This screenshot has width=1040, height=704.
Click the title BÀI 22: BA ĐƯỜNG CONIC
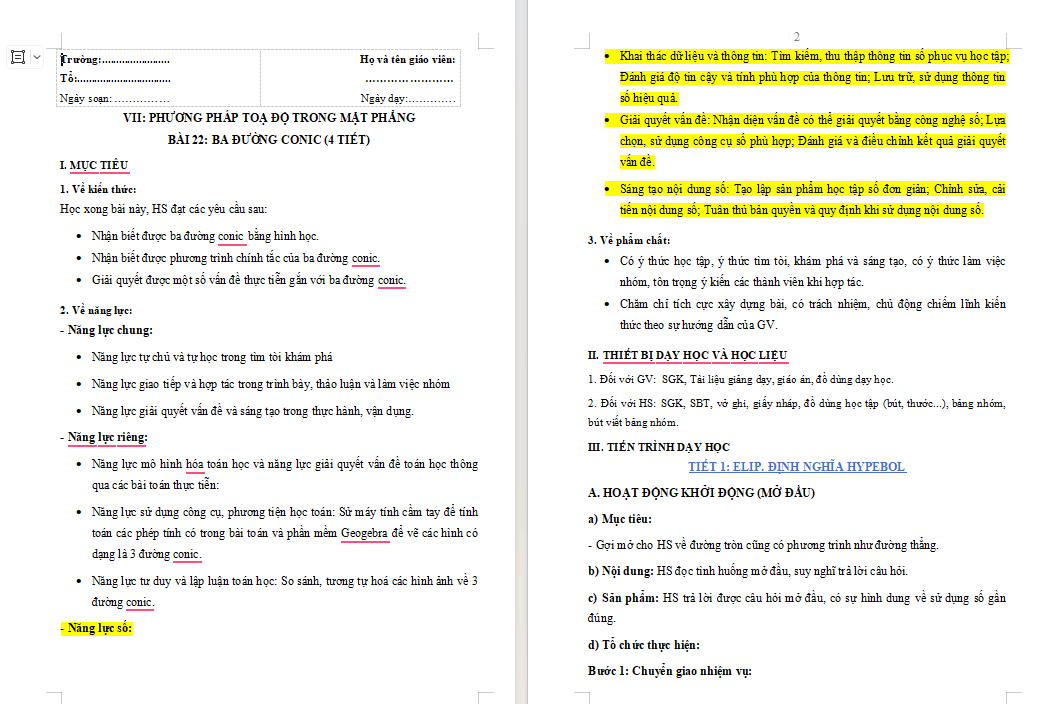pyautogui.click(x=269, y=139)
